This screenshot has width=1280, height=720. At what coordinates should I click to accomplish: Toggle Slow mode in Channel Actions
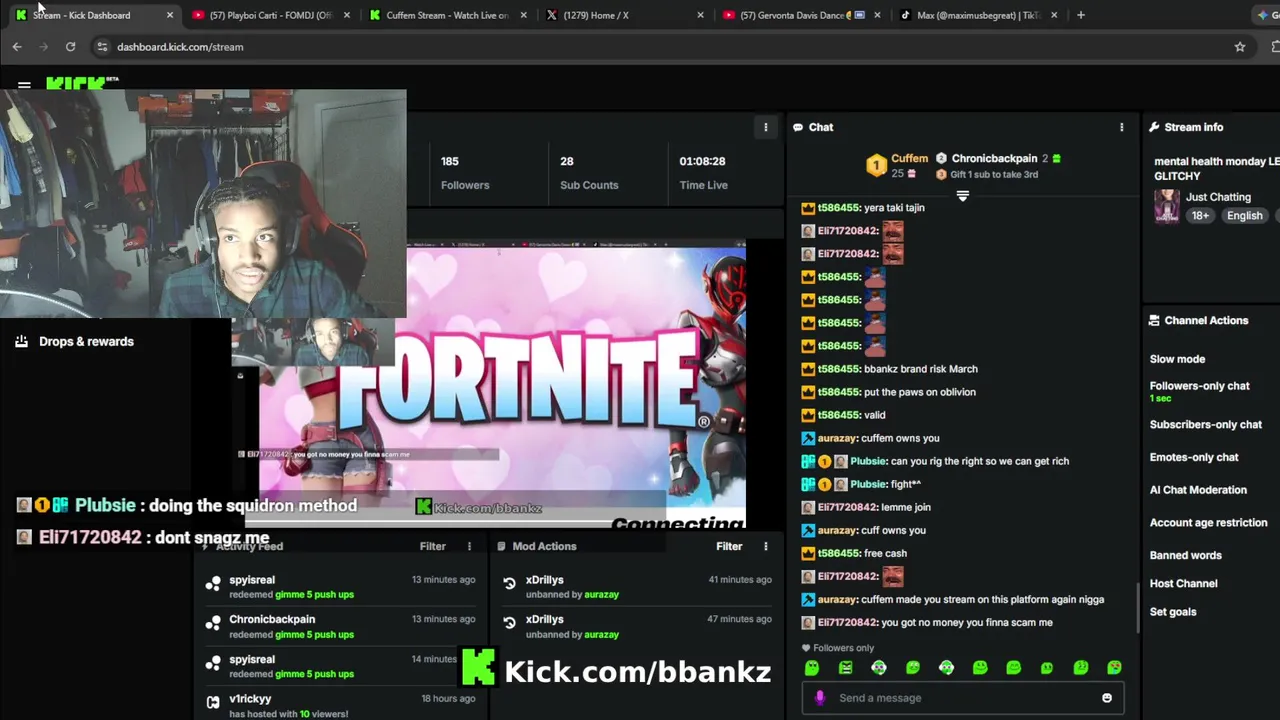(x=1177, y=359)
